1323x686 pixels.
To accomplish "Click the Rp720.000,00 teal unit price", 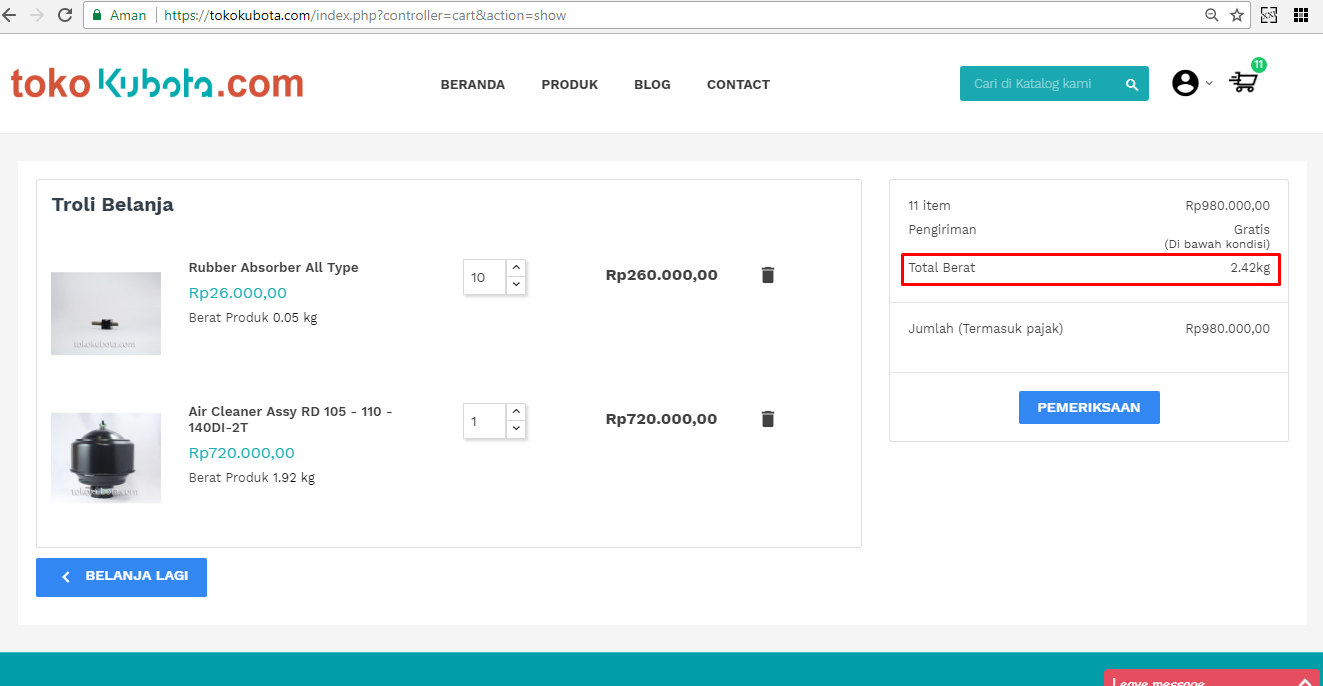I will point(242,453).
